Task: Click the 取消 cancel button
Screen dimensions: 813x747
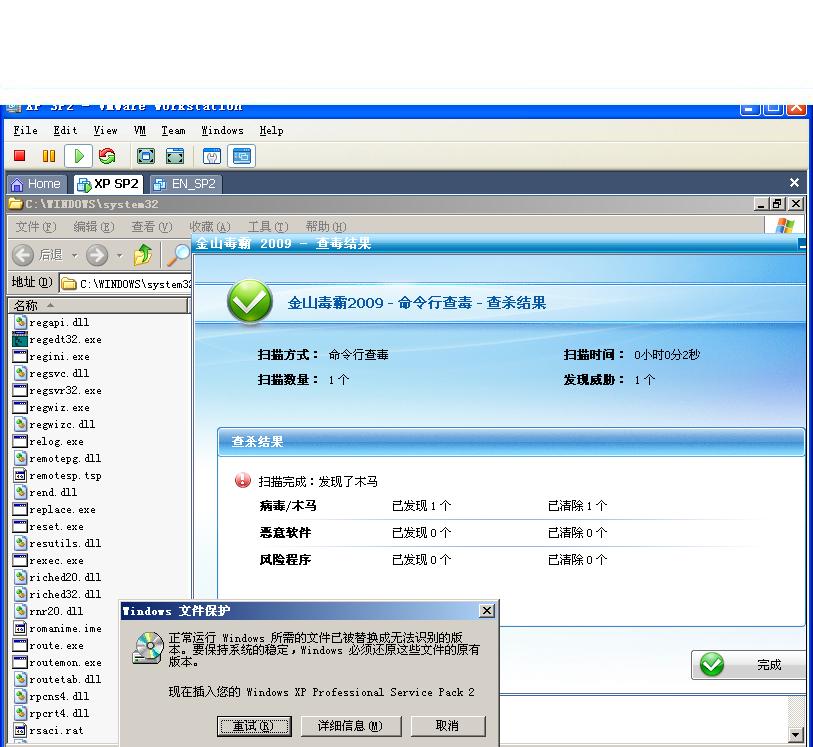Action: click(448, 726)
